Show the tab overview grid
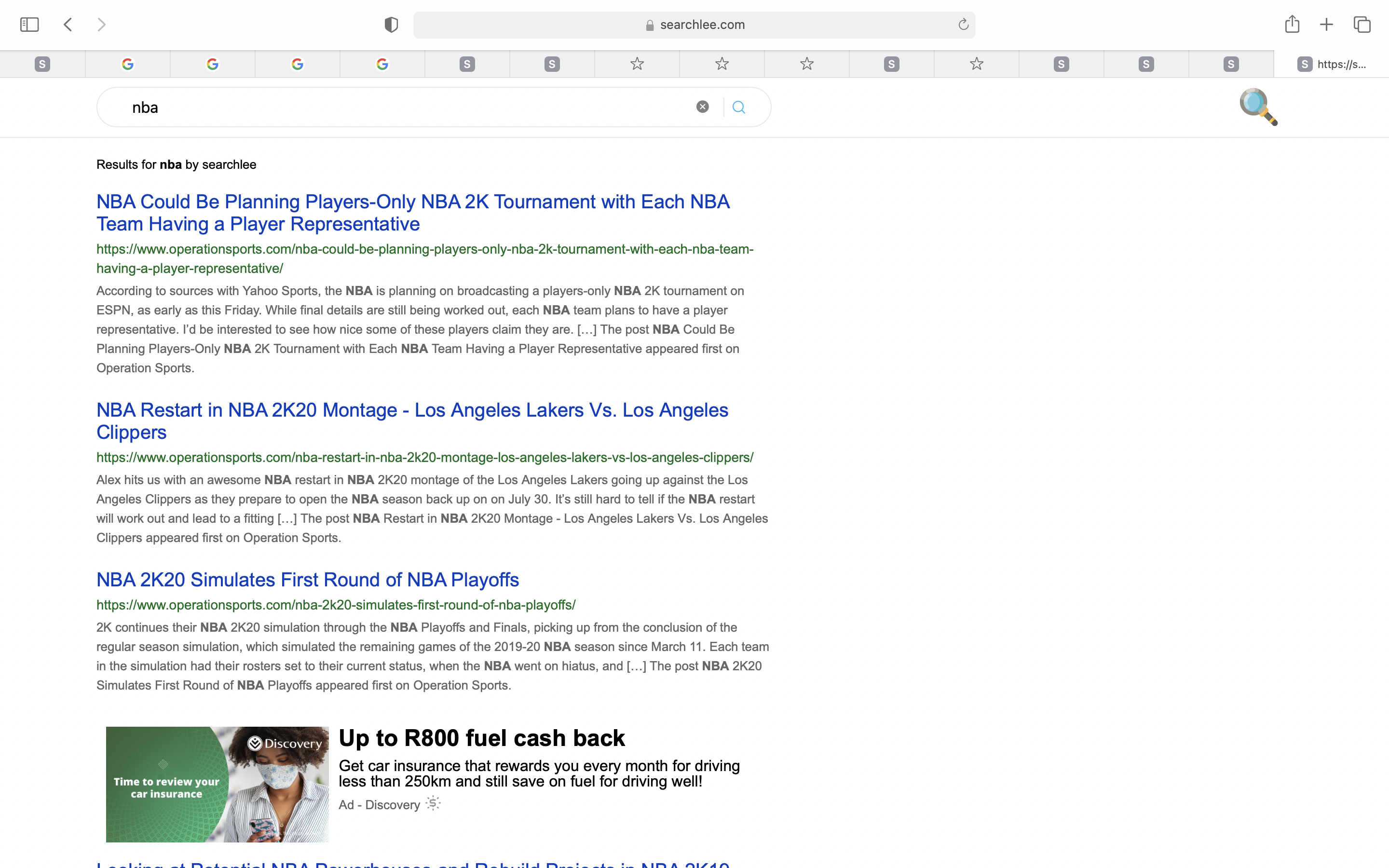Screen dimensions: 1389x868 coord(1362,25)
